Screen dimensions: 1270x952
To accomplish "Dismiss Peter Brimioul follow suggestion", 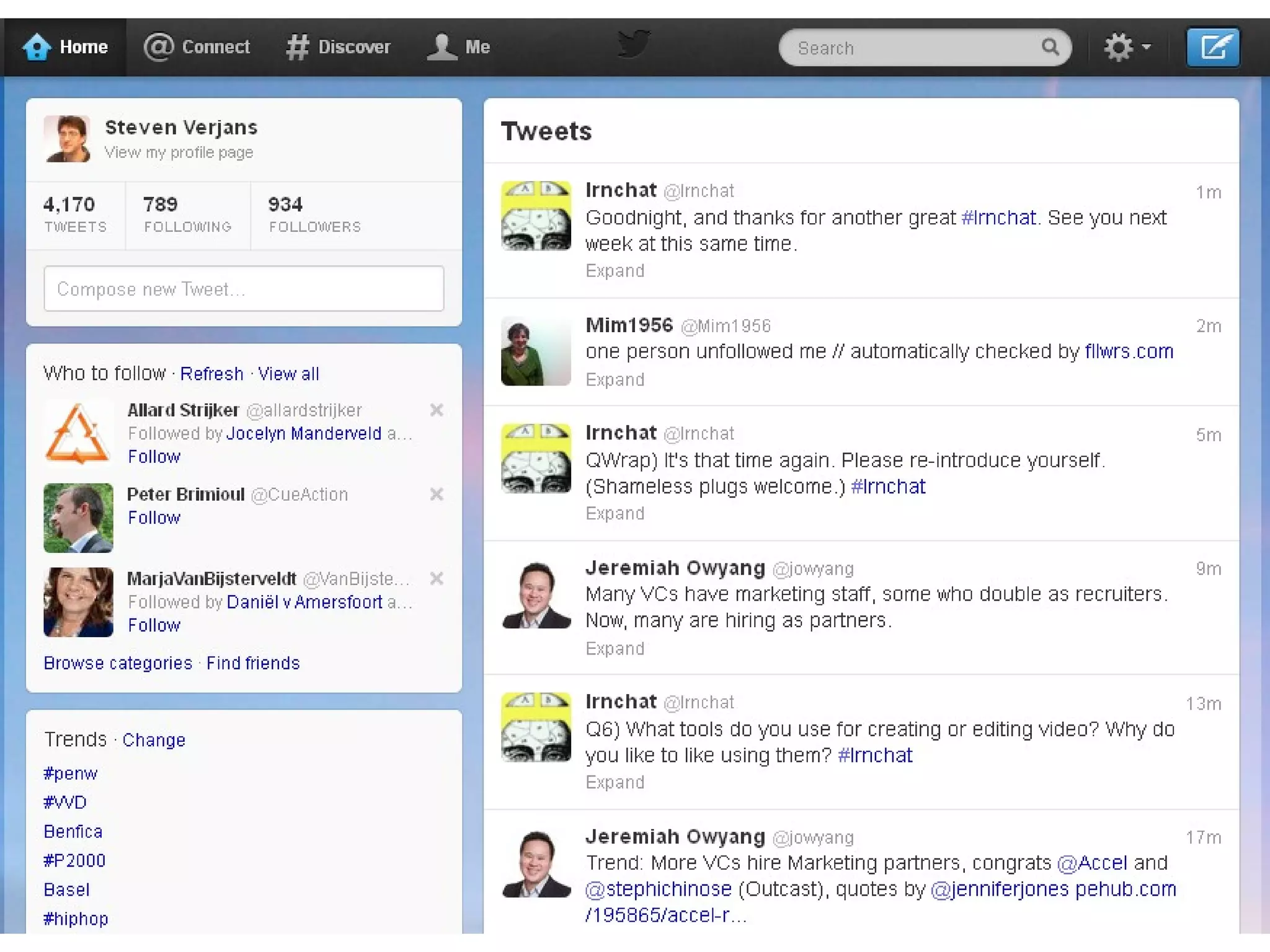I will click(437, 495).
